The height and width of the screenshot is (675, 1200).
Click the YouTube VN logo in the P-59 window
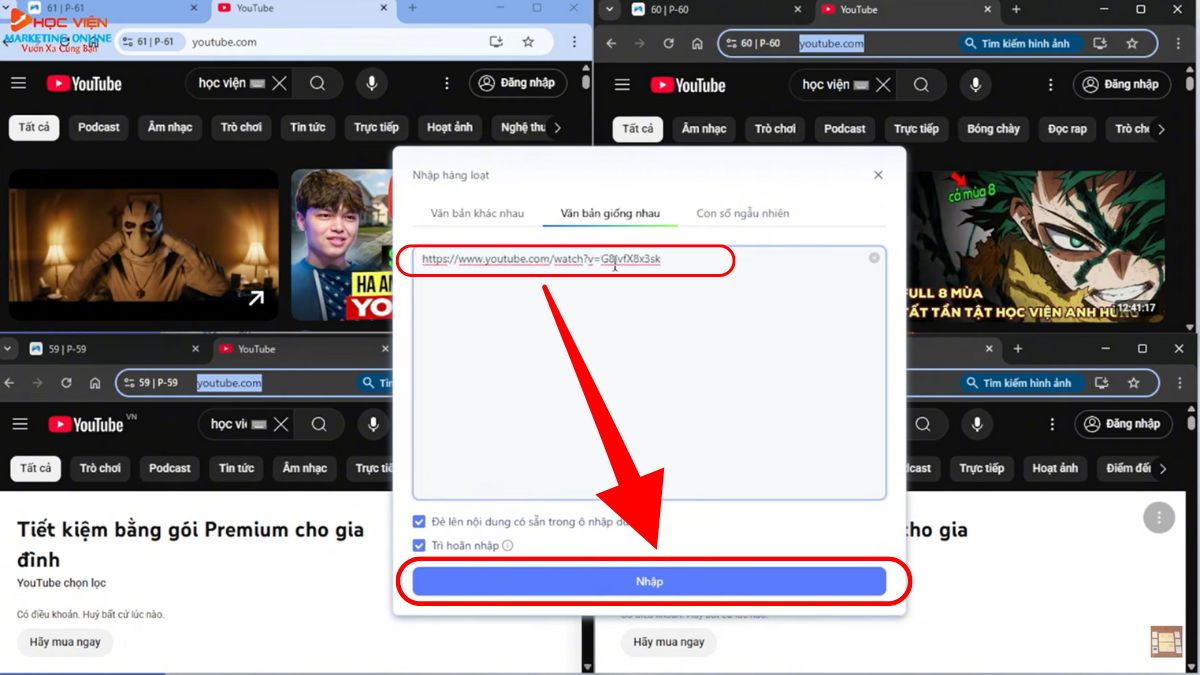coord(90,424)
